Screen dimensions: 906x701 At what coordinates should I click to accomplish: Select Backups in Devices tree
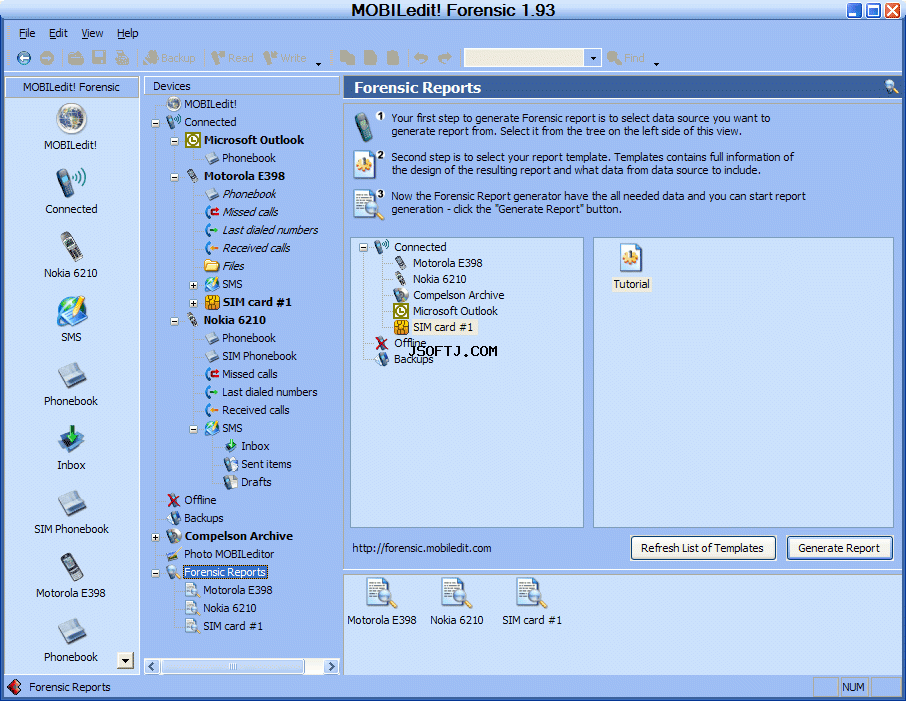[x=203, y=518]
